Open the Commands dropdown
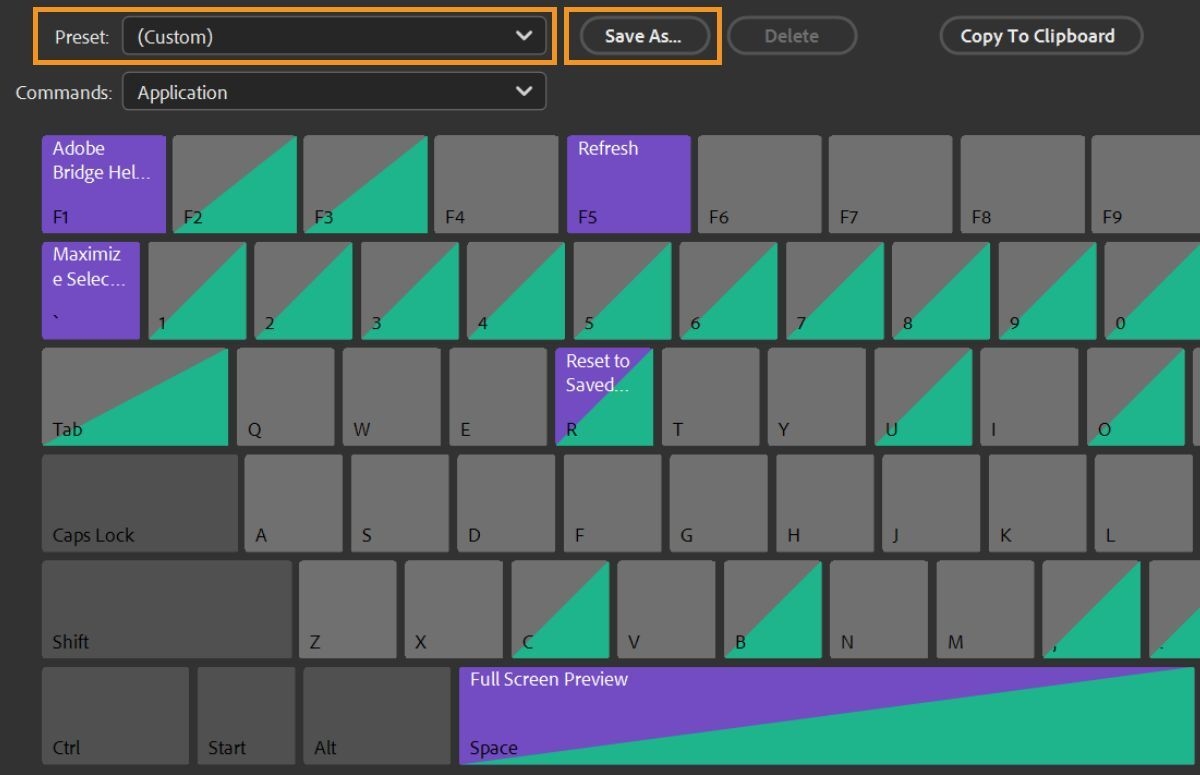This screenshot has width=1200, height=775. coord(335,91)
